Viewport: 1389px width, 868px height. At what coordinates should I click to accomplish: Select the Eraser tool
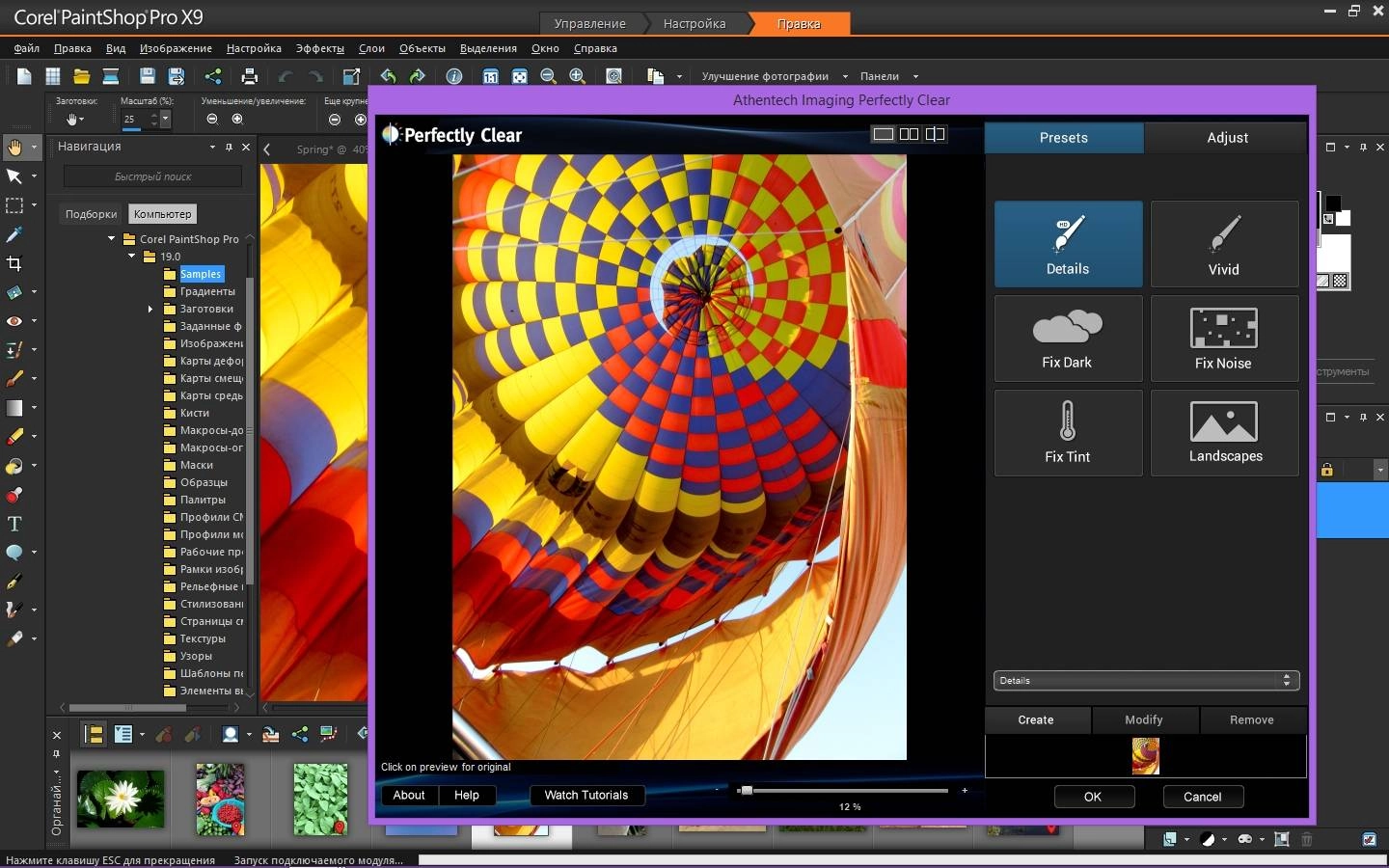14,437
